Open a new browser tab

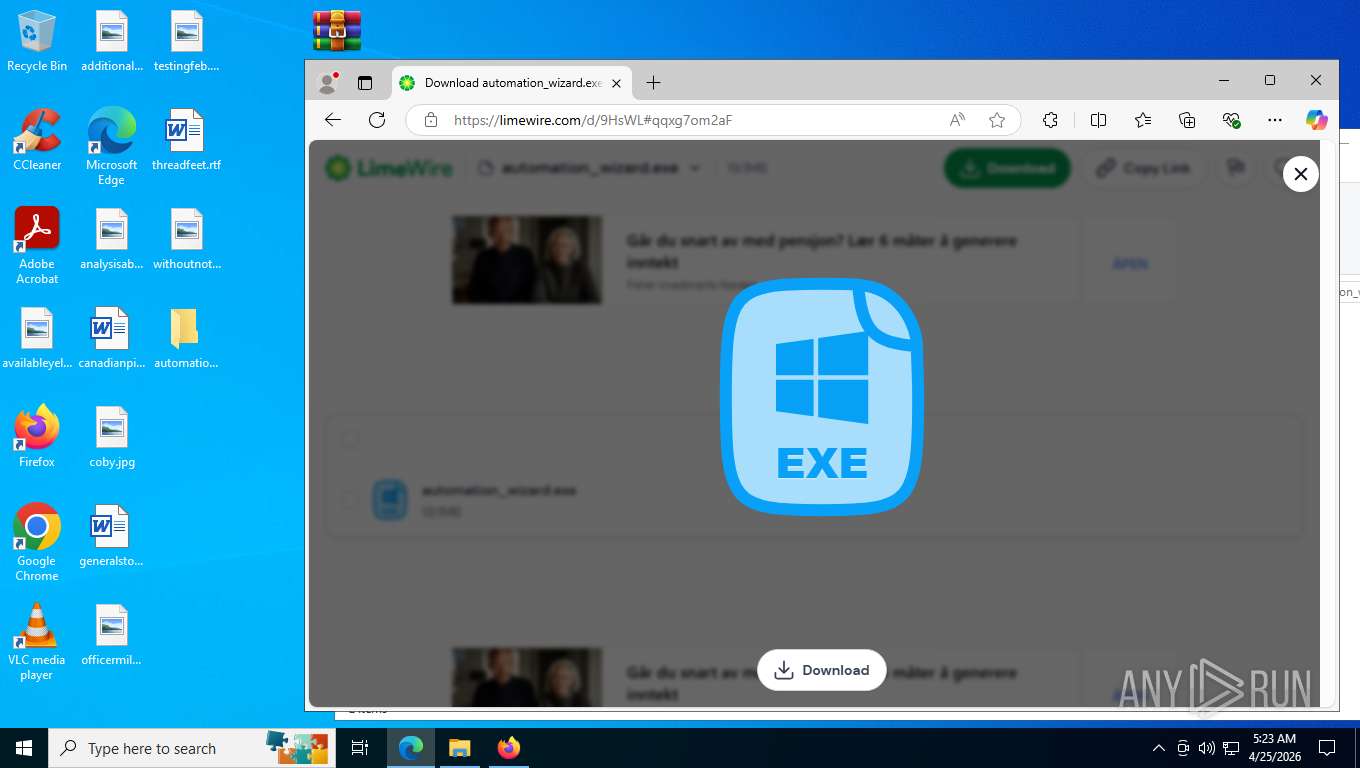653,83
